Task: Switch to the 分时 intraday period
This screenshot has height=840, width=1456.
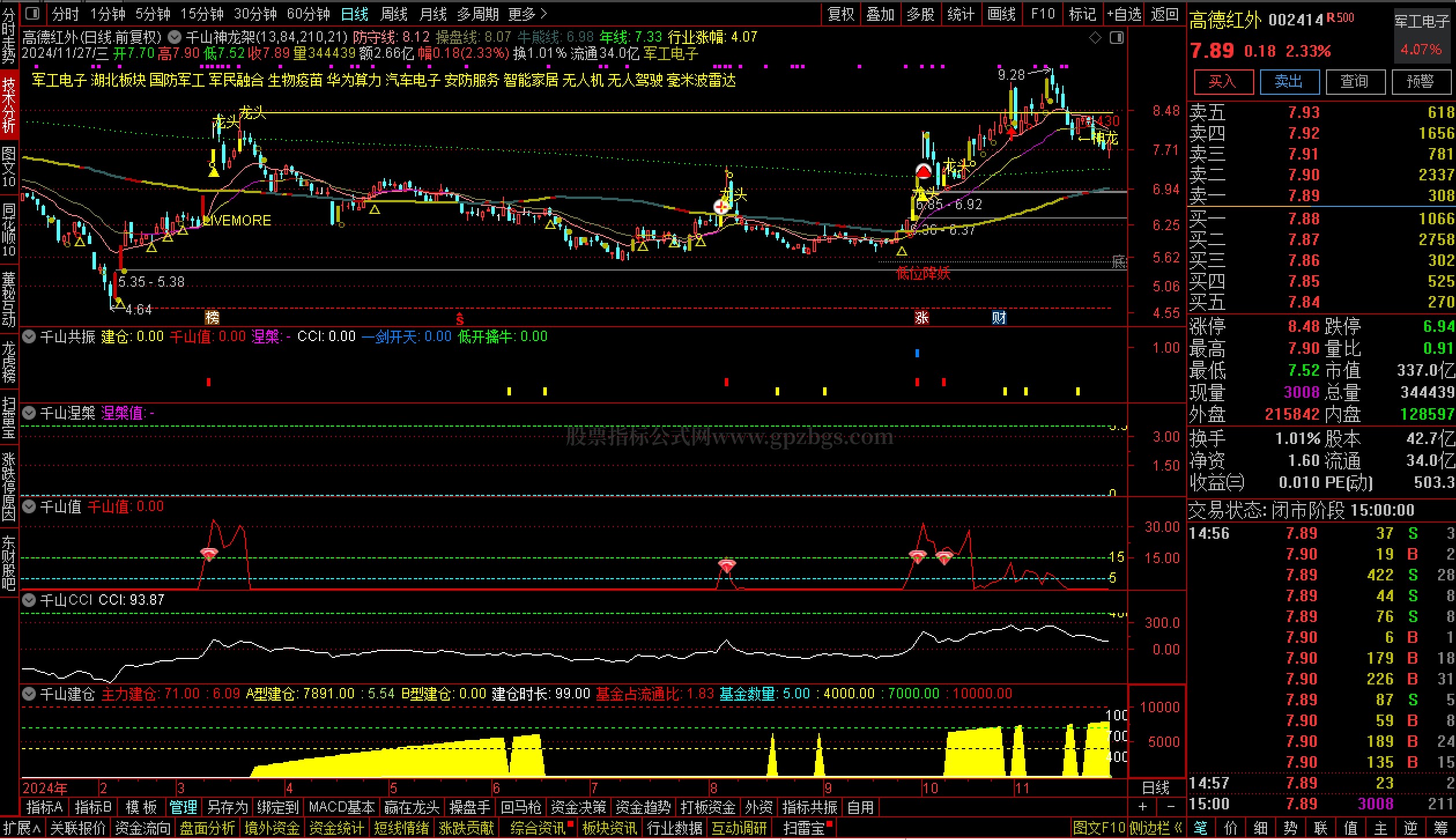Action: 65,14
